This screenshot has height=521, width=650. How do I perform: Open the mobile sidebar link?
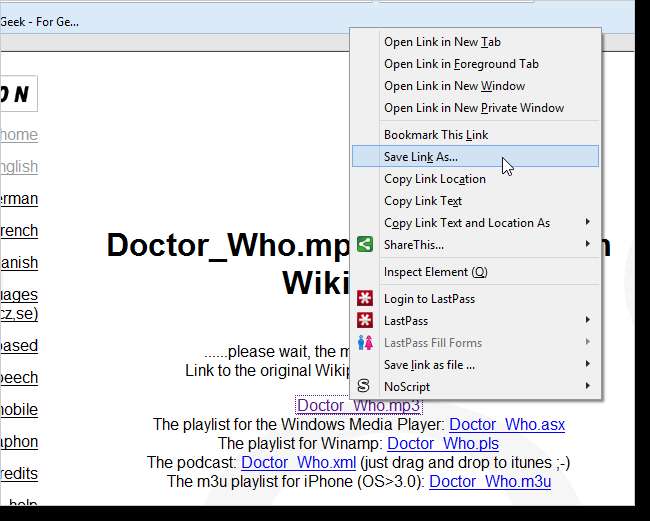[x=19, y=410]
